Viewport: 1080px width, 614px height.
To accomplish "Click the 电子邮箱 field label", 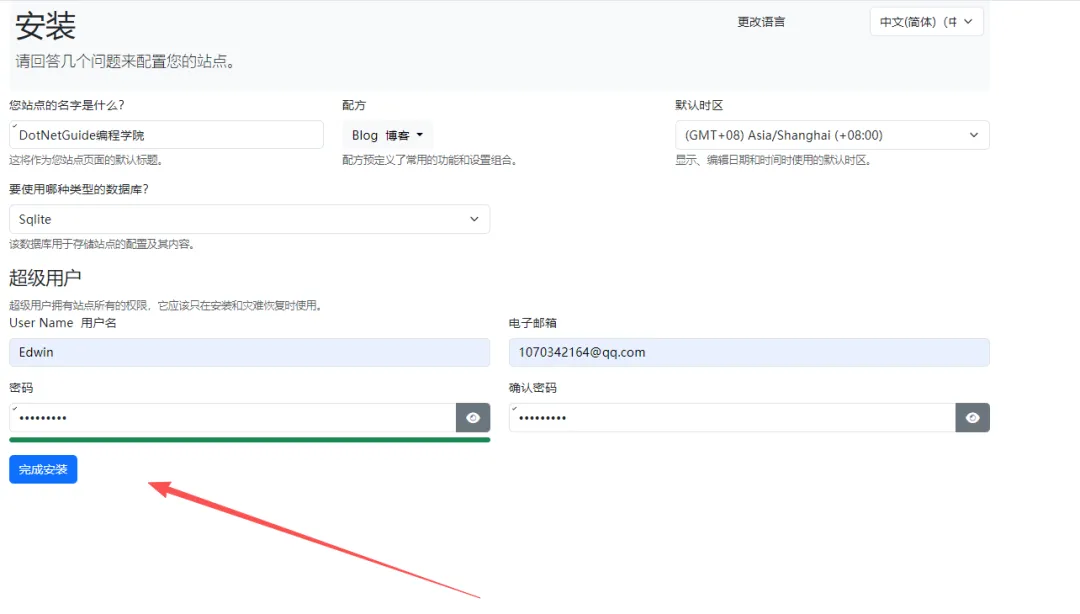I will point(532,323).
